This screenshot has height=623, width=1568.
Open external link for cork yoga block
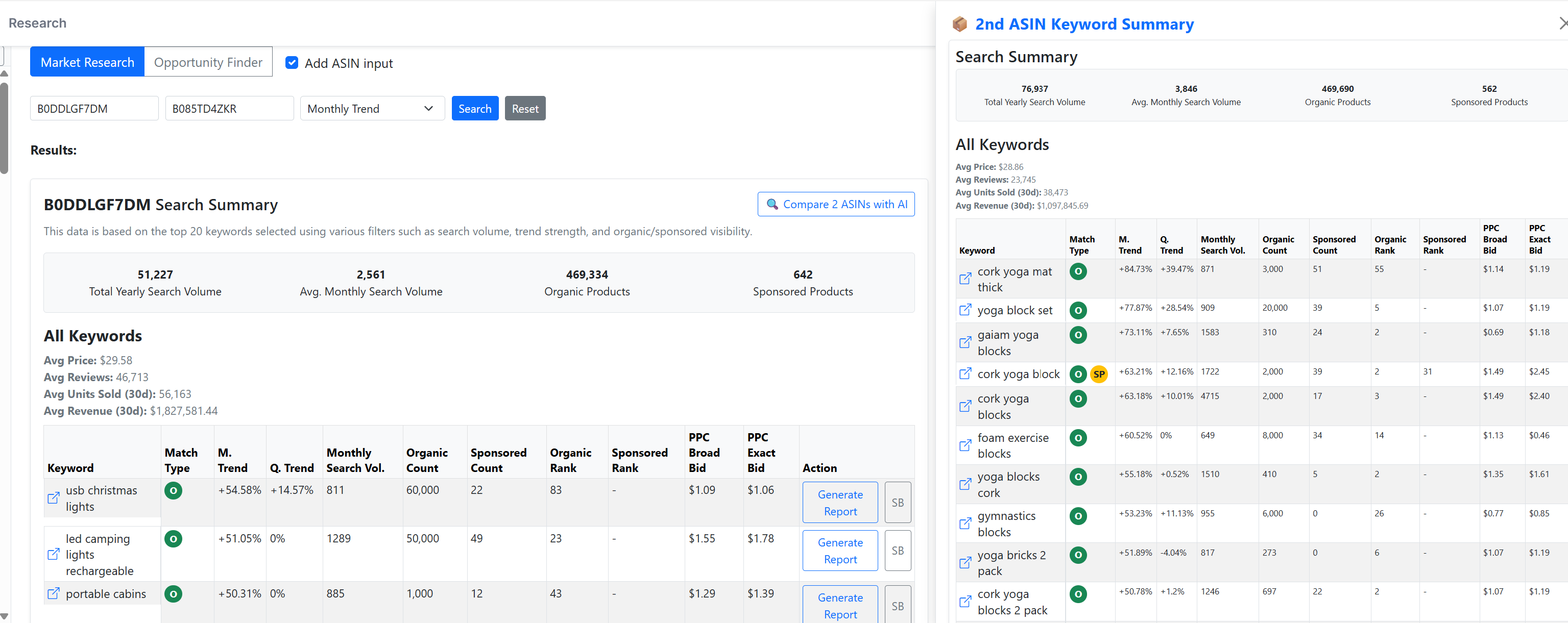pyautogui.click(x=966, y=373)
